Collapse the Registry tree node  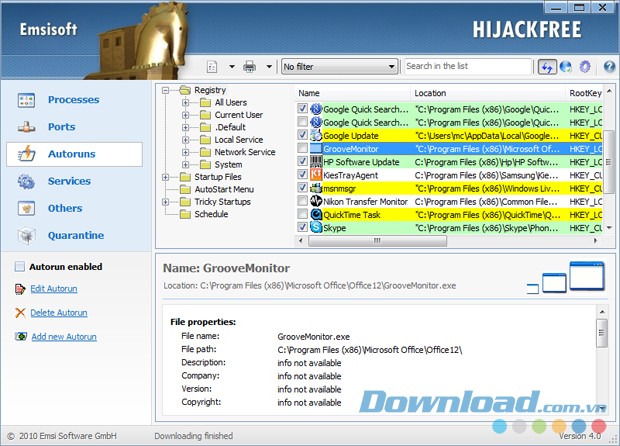point(166,91)
